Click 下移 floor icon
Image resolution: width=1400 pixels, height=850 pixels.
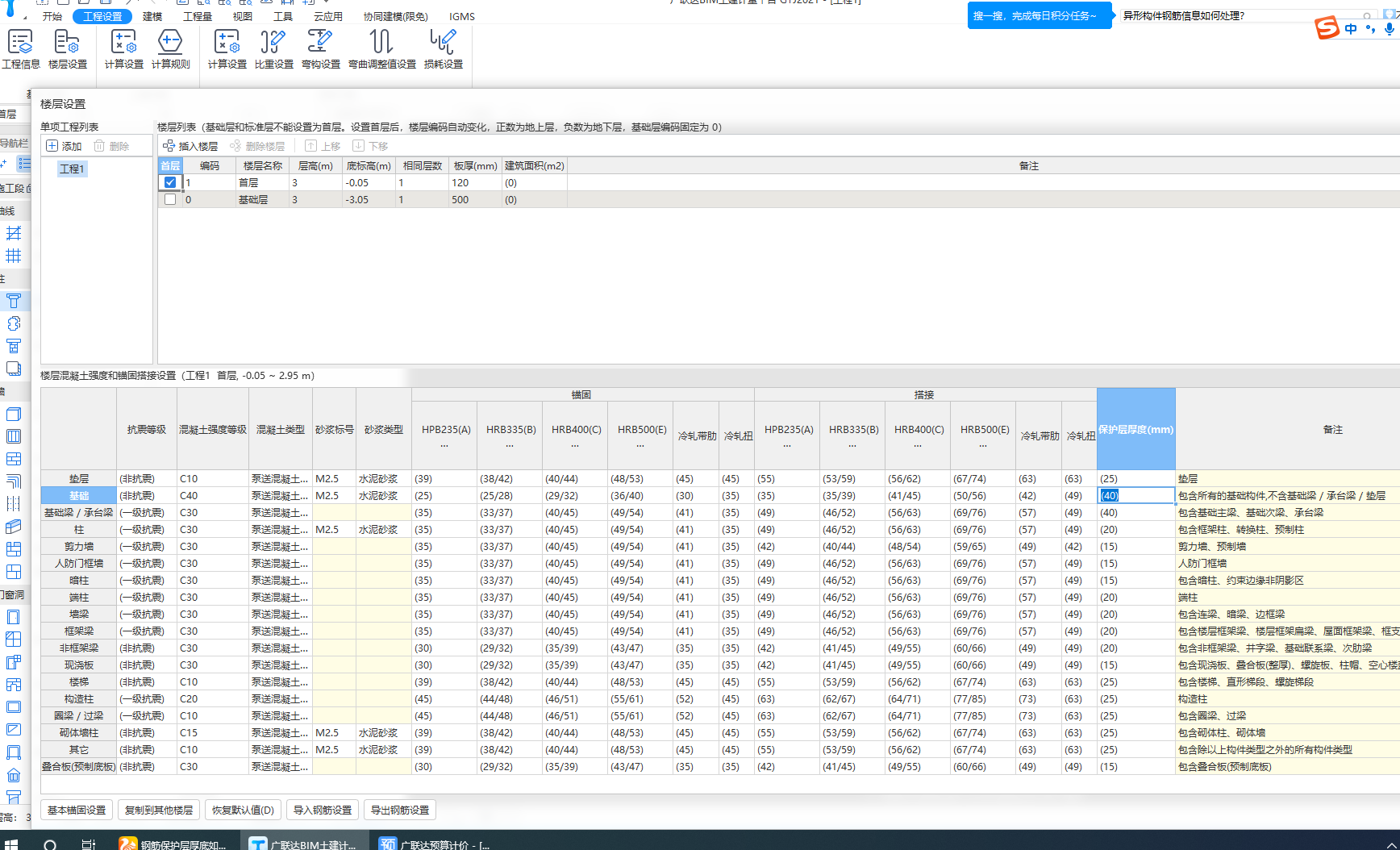[370, 146]
